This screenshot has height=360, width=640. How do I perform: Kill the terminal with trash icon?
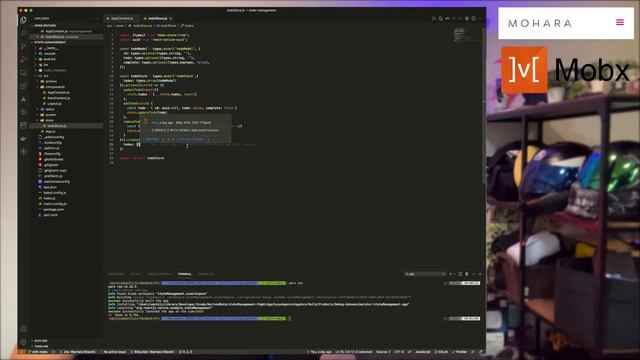click(467, 274)
